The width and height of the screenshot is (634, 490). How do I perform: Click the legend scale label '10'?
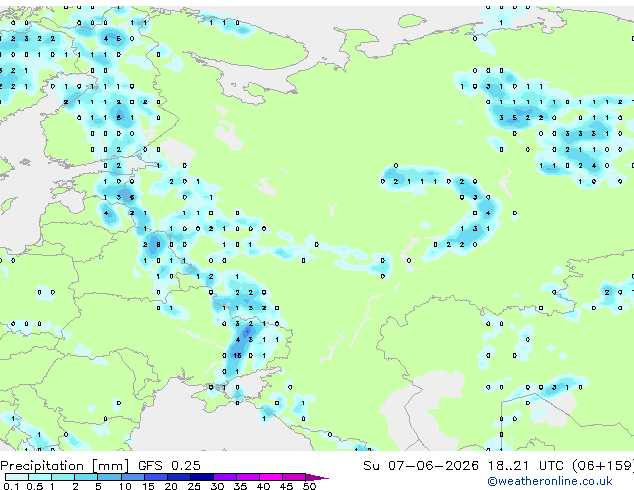pyautogui.click(x=124, y=486)
